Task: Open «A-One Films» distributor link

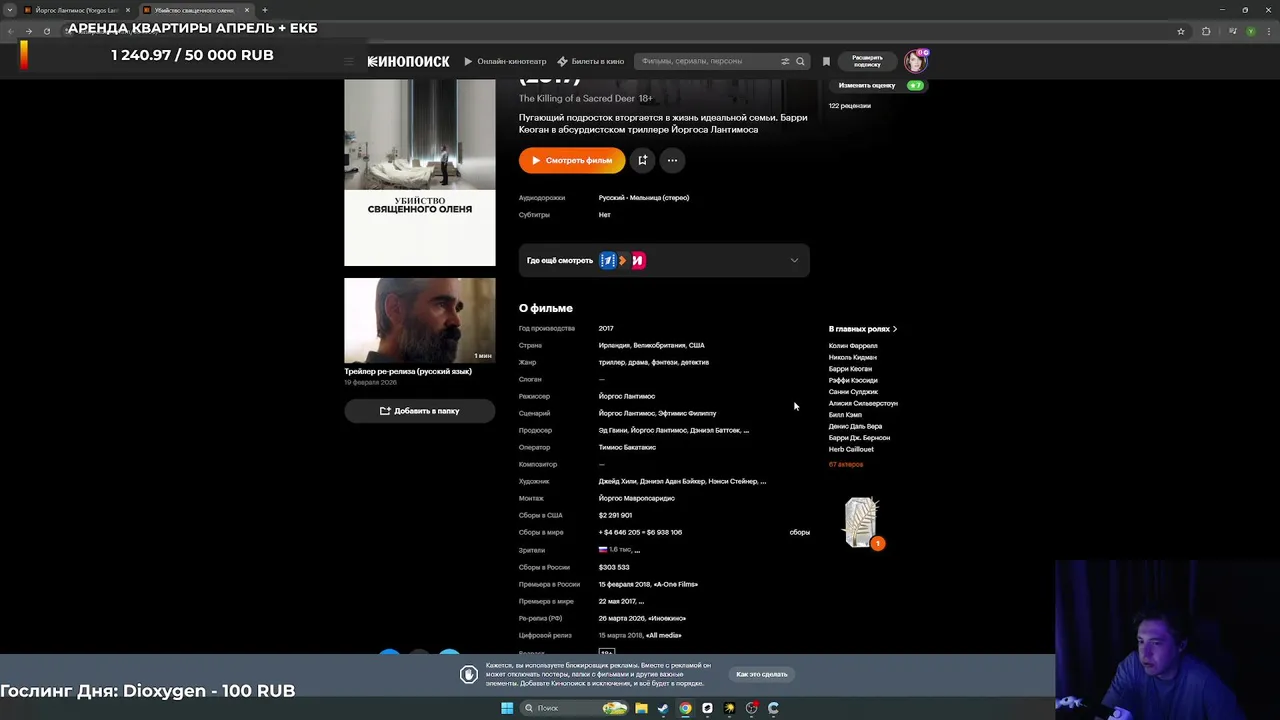Action: click(676, 584)
